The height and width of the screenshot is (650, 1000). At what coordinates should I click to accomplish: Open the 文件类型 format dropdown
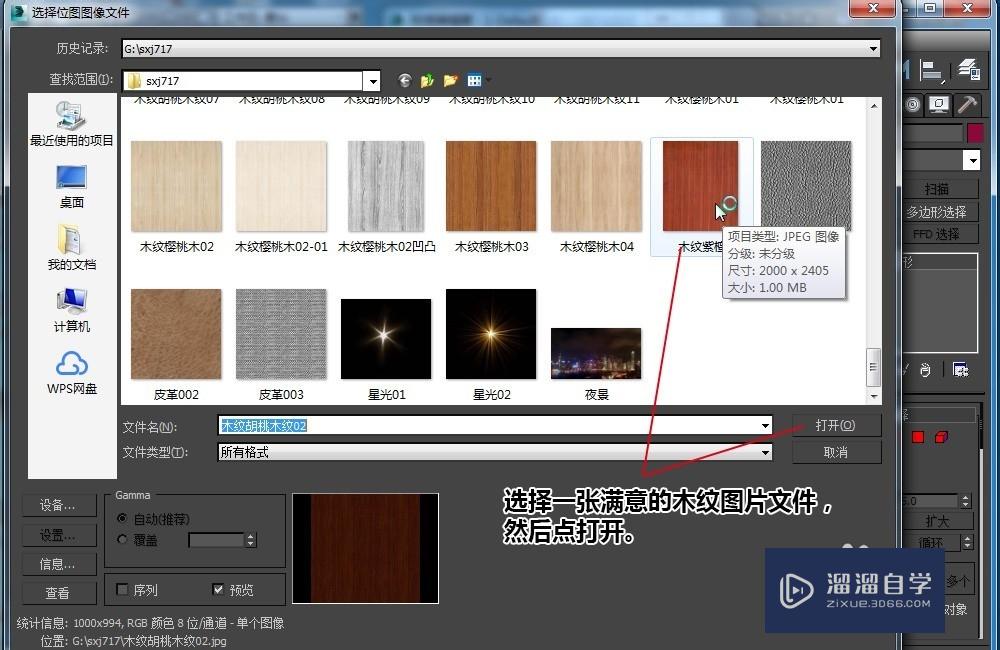(x=765, y=453)
